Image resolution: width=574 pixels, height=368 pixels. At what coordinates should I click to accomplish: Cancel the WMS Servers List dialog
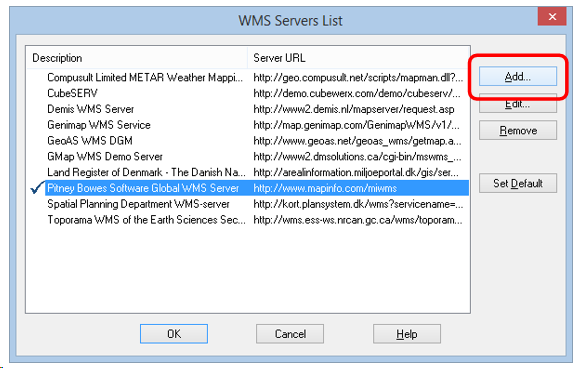[x=290, y=334]
